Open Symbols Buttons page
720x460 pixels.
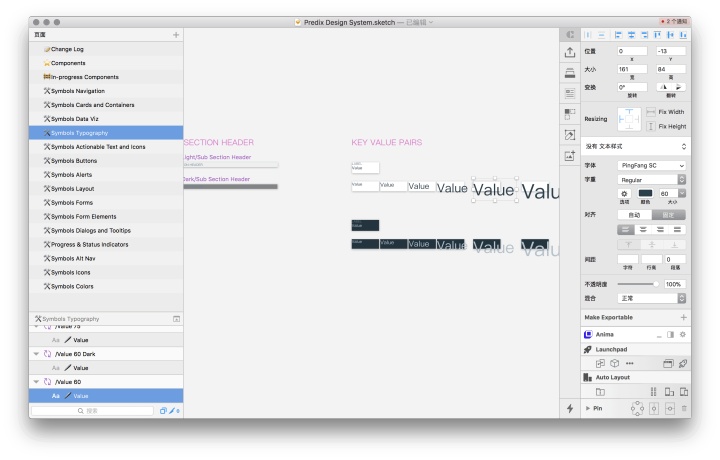(106, 161)
